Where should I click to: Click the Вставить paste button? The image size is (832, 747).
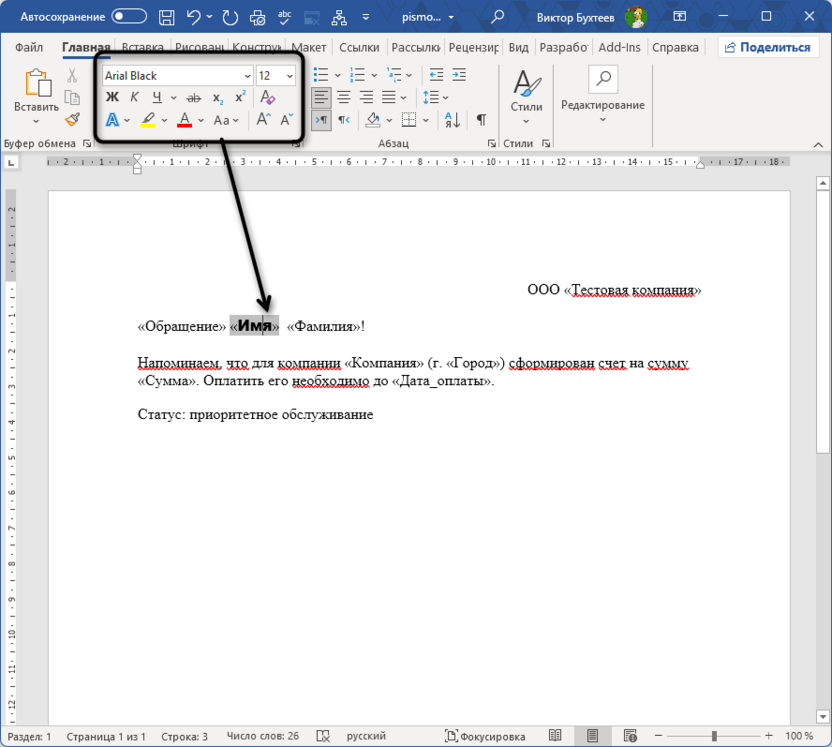coord(37,97)
